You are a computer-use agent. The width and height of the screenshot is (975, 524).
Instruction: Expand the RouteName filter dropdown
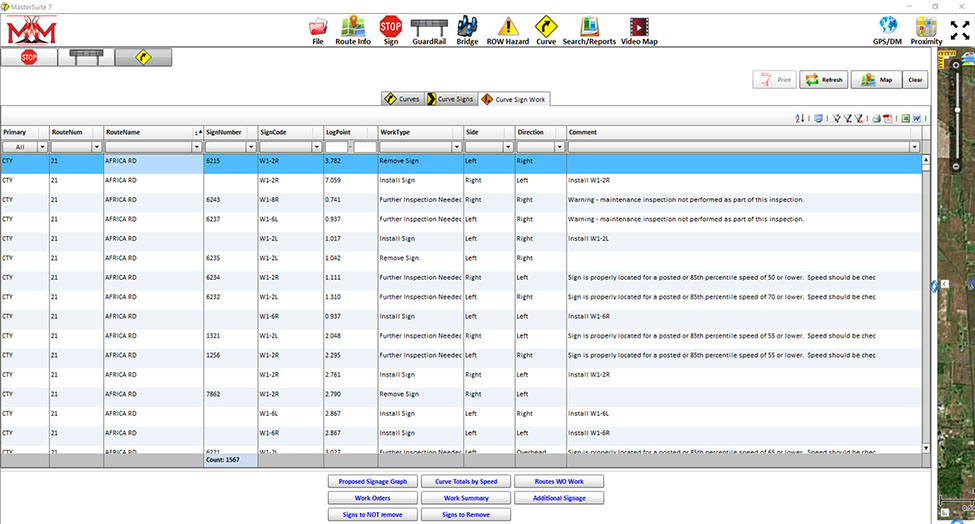pyautogui.click(x=197, y=147)
